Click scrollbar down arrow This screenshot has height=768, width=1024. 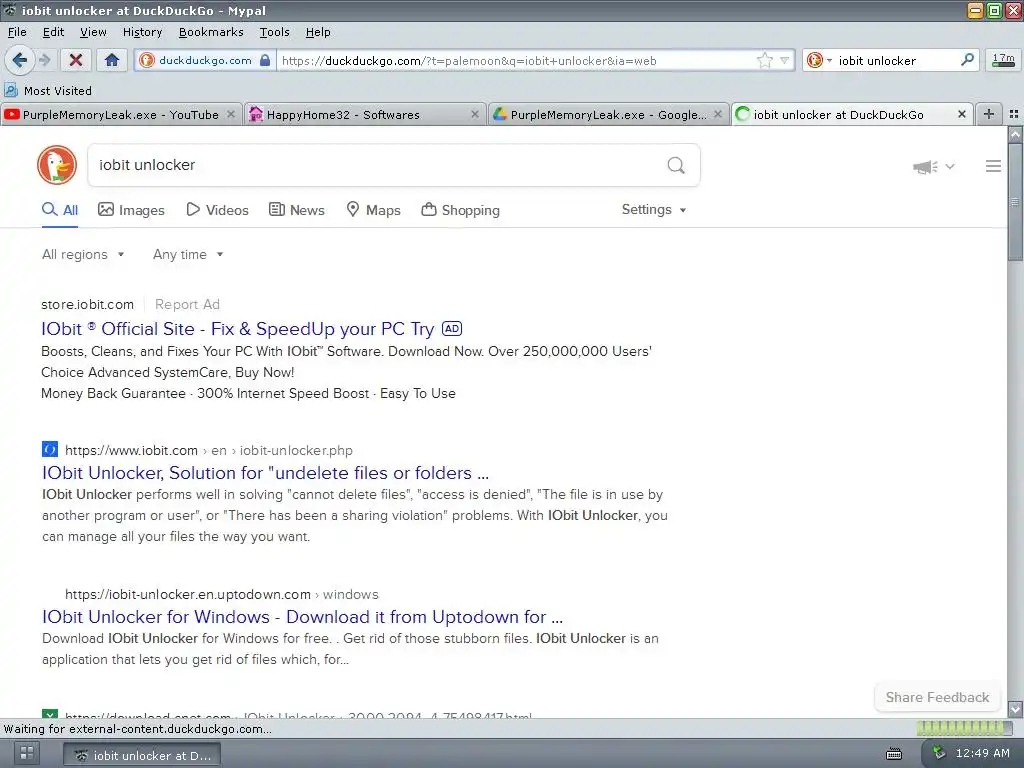point(1015,709)
